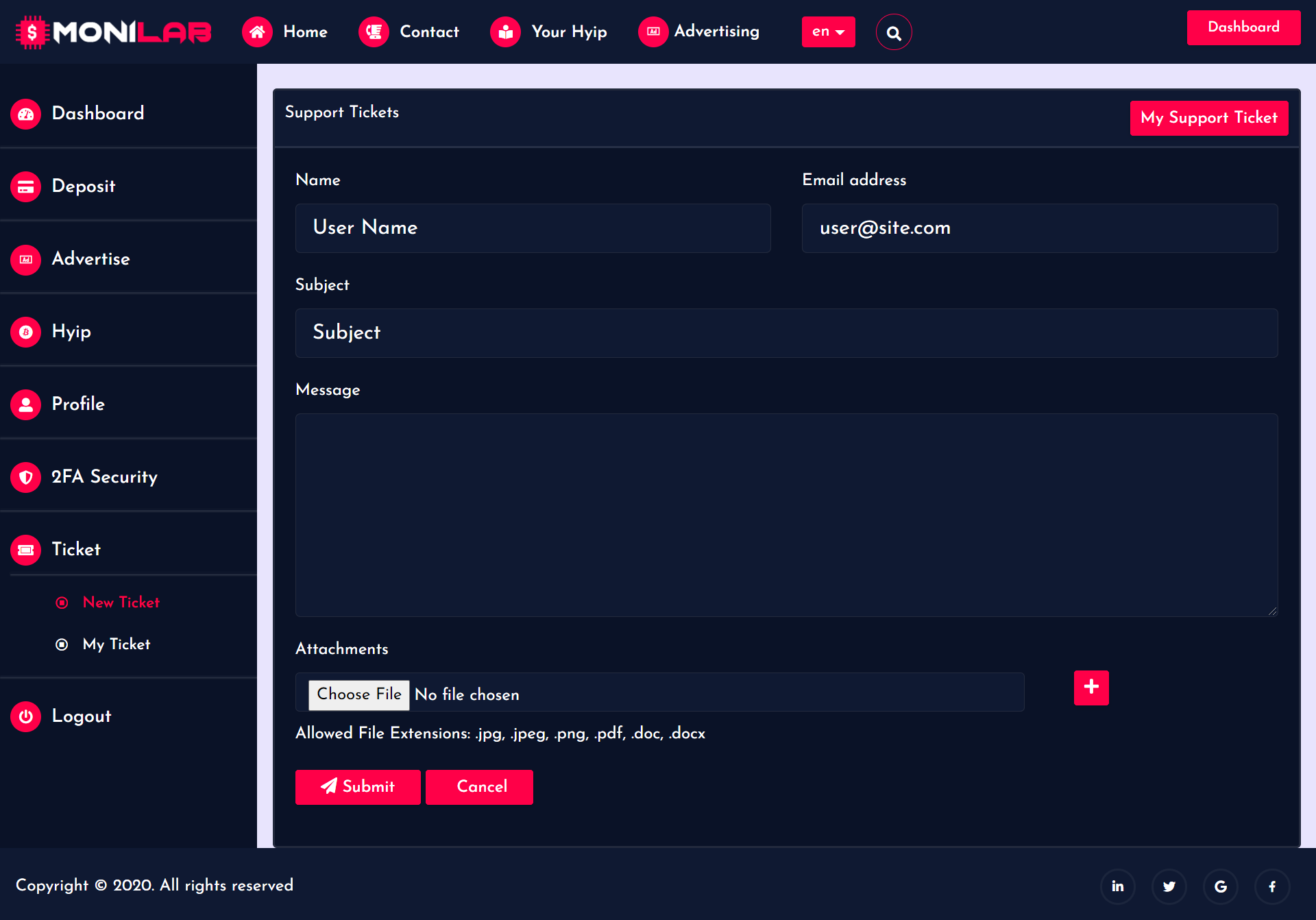
Task: Select the New Ticket radio item
Action: [121, 603]
